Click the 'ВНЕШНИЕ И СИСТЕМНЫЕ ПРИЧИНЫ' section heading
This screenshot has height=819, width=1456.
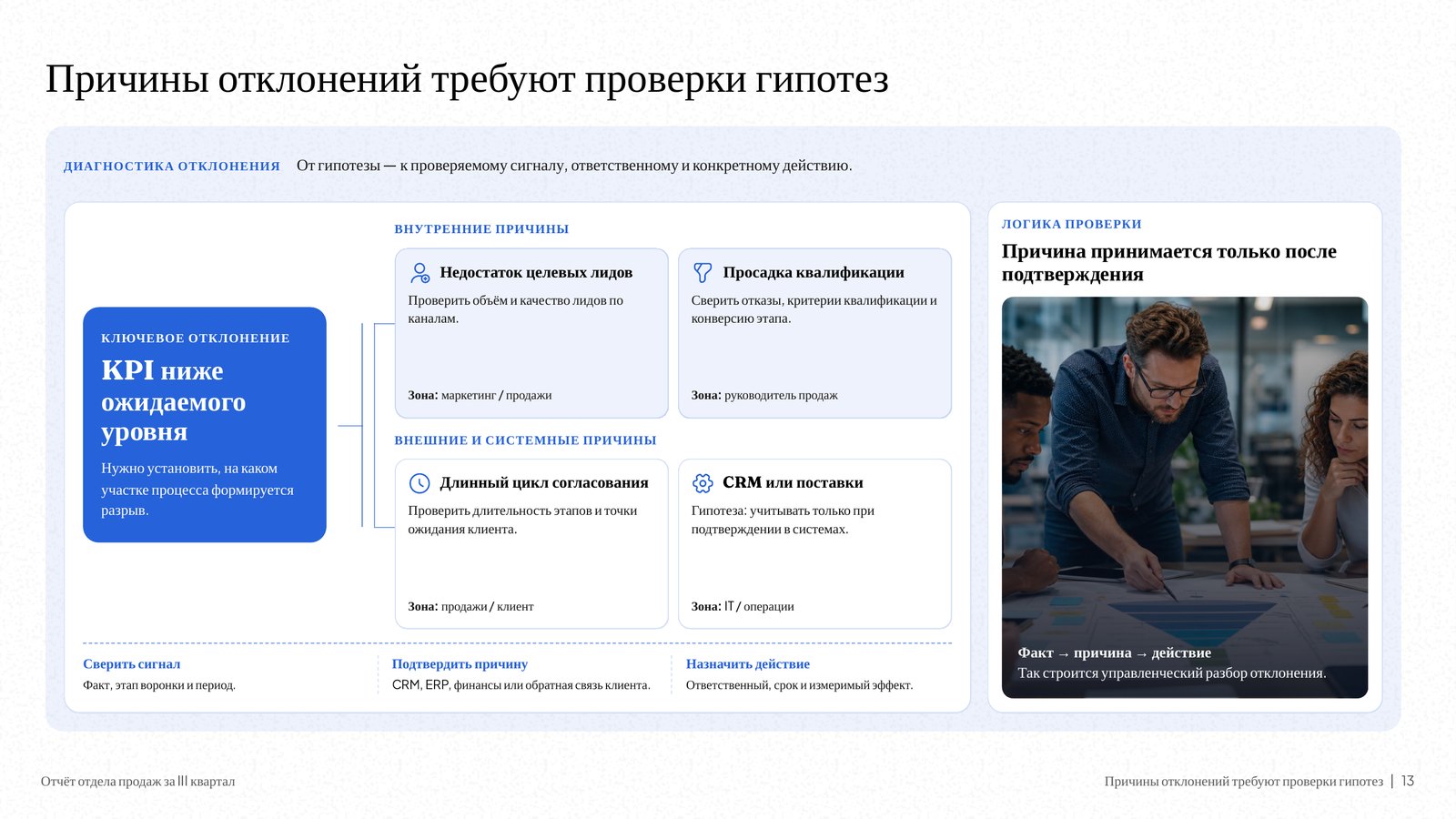pos(525,440)
